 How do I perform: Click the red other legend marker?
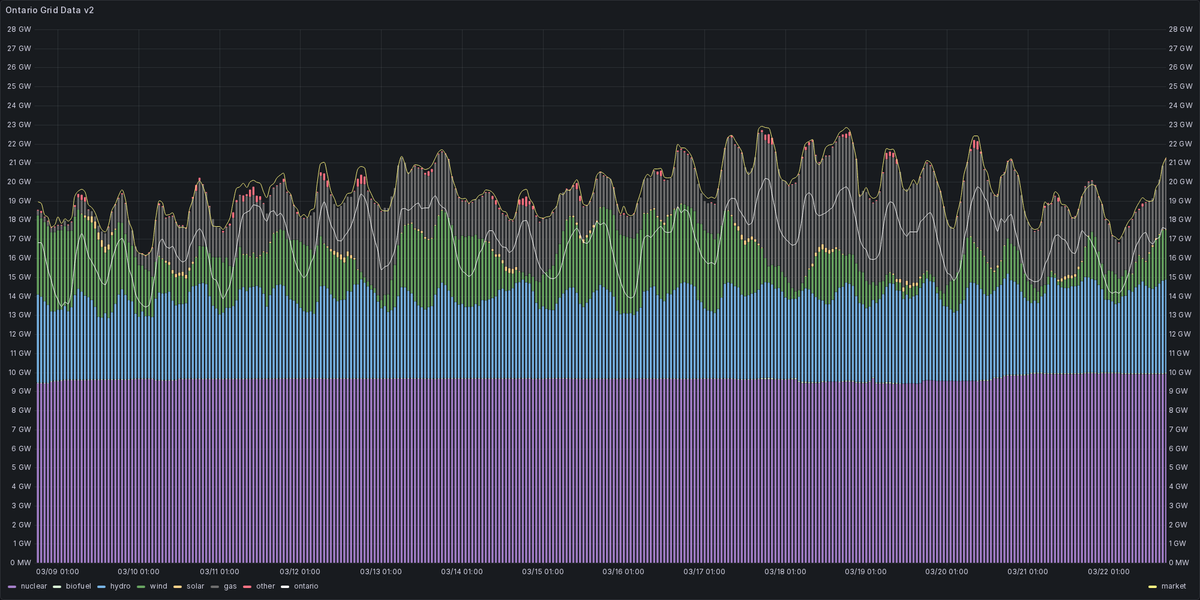pyautogui.click(x=247, y=586)
